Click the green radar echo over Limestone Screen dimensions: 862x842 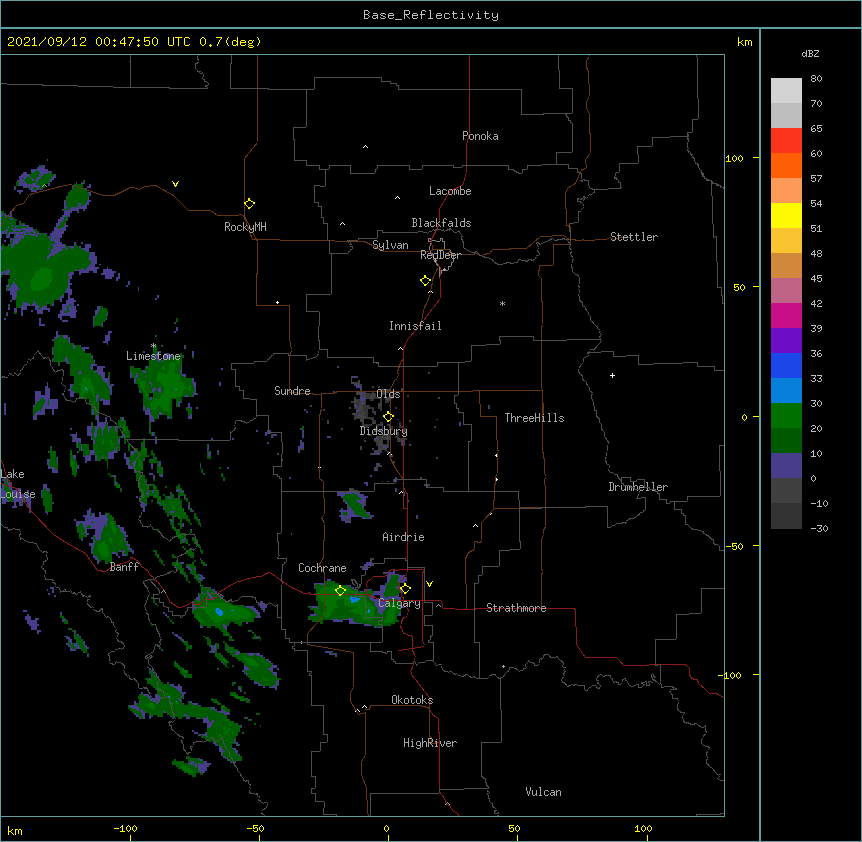pyautogui.click(x=164, y=385)
